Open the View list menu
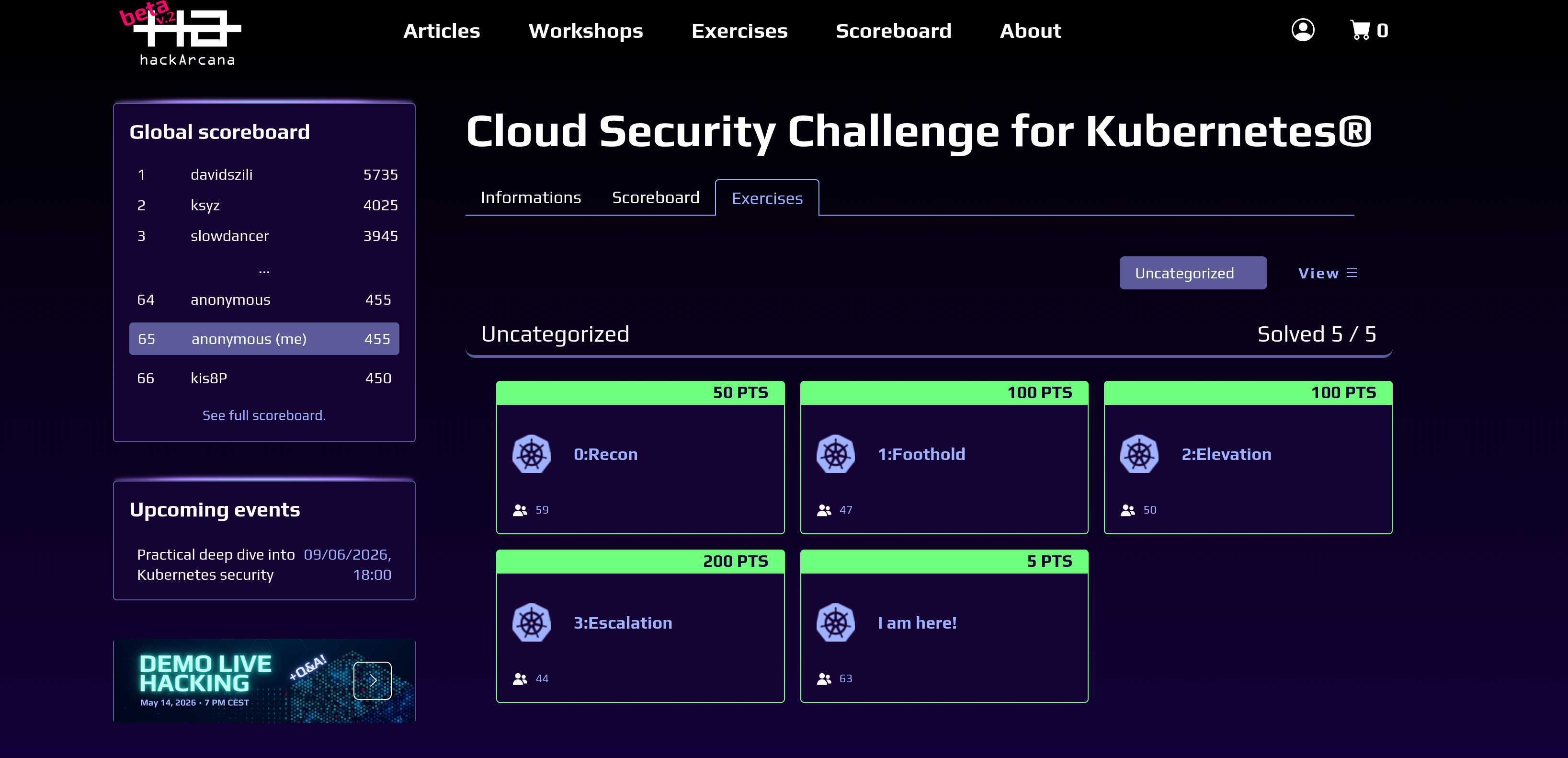Screen dimensions: 1568x758 [x=1328, y=274]
